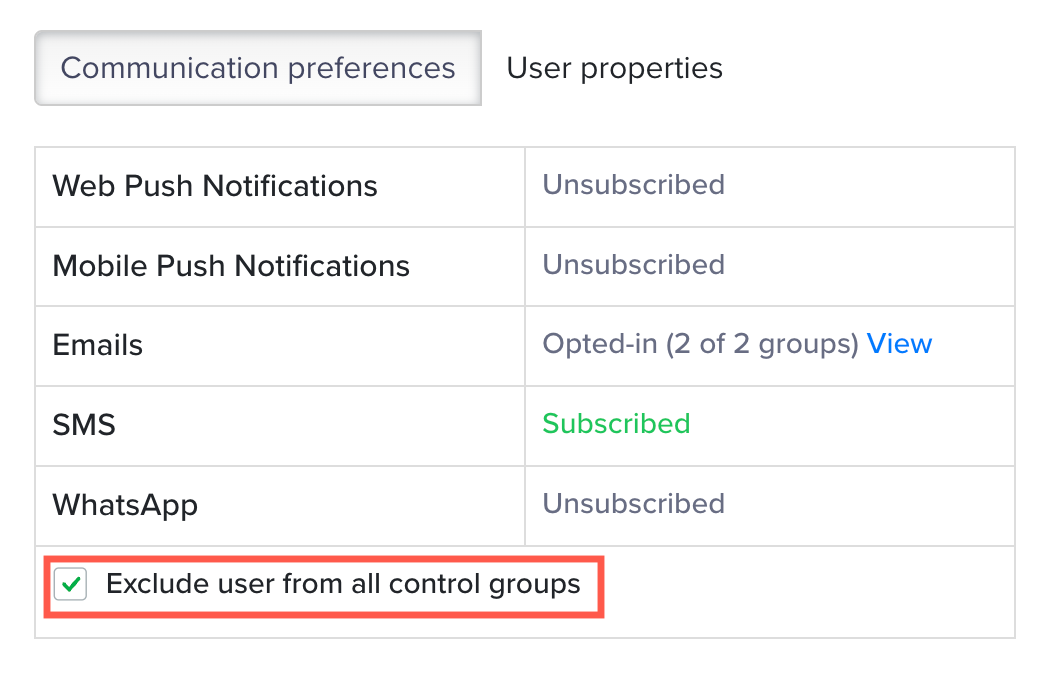Click the Unsubscribed status for Web Push Notifications
The width and height of the screenshot is (1040, 676).
click(633, 185)
